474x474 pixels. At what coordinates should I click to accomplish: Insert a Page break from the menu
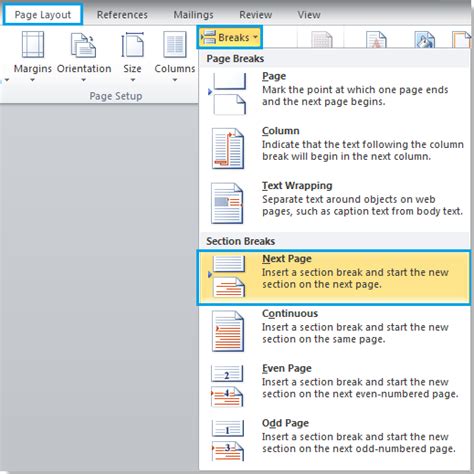(x=333, y=94)
